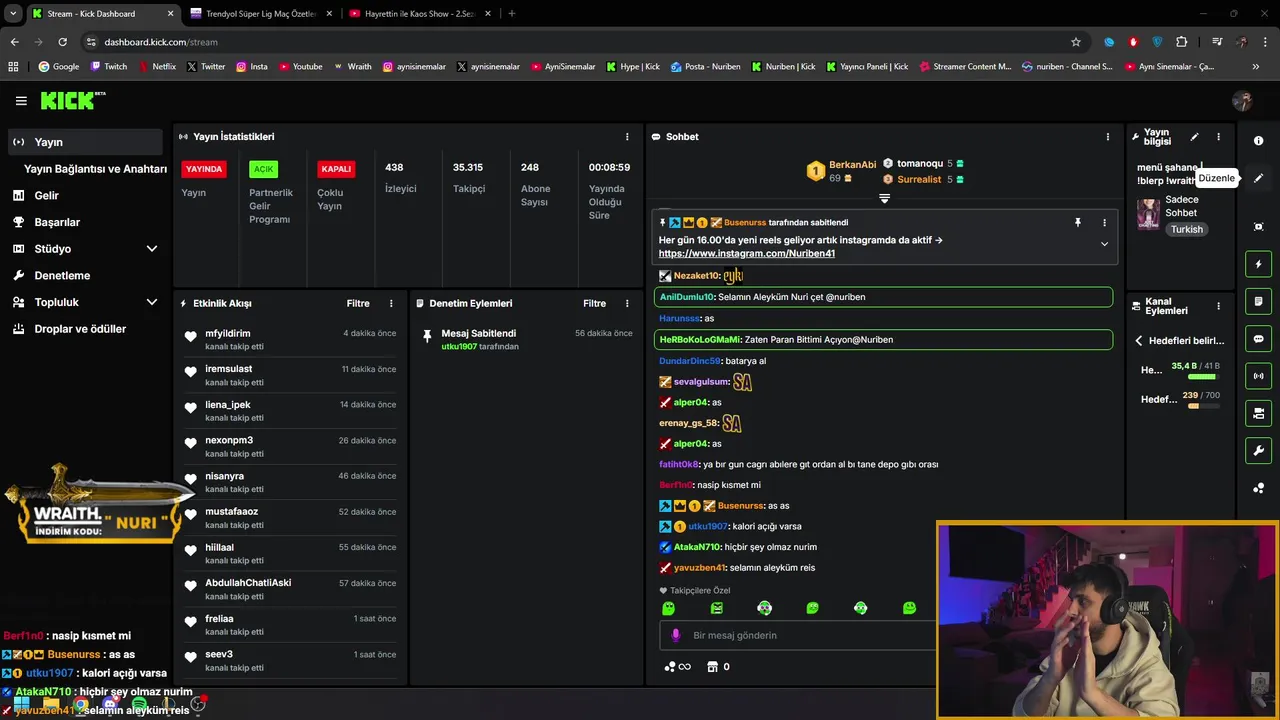
Task: Switch to Hayrettin ile Kaos Show tab
Action: click(419, 14)
